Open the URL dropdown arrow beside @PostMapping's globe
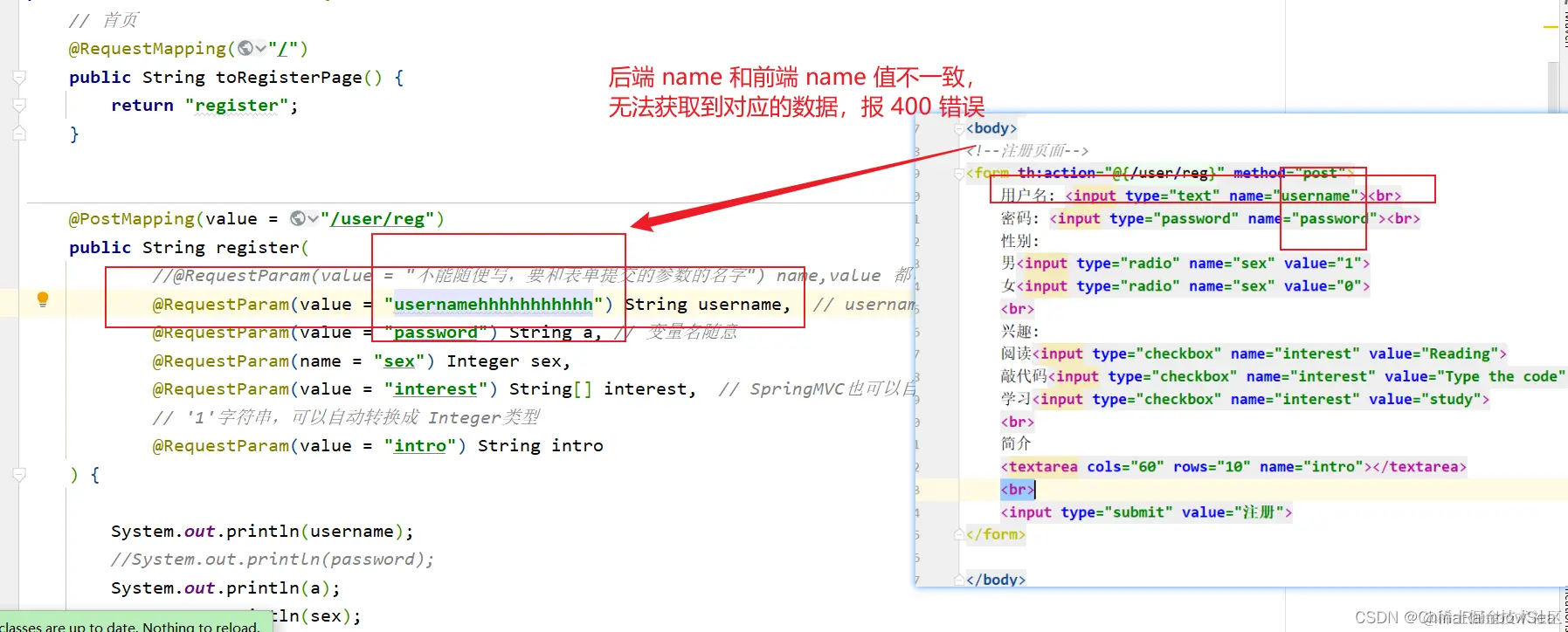1568x632 pixels. pyautogui.click(x=313, y=219)
